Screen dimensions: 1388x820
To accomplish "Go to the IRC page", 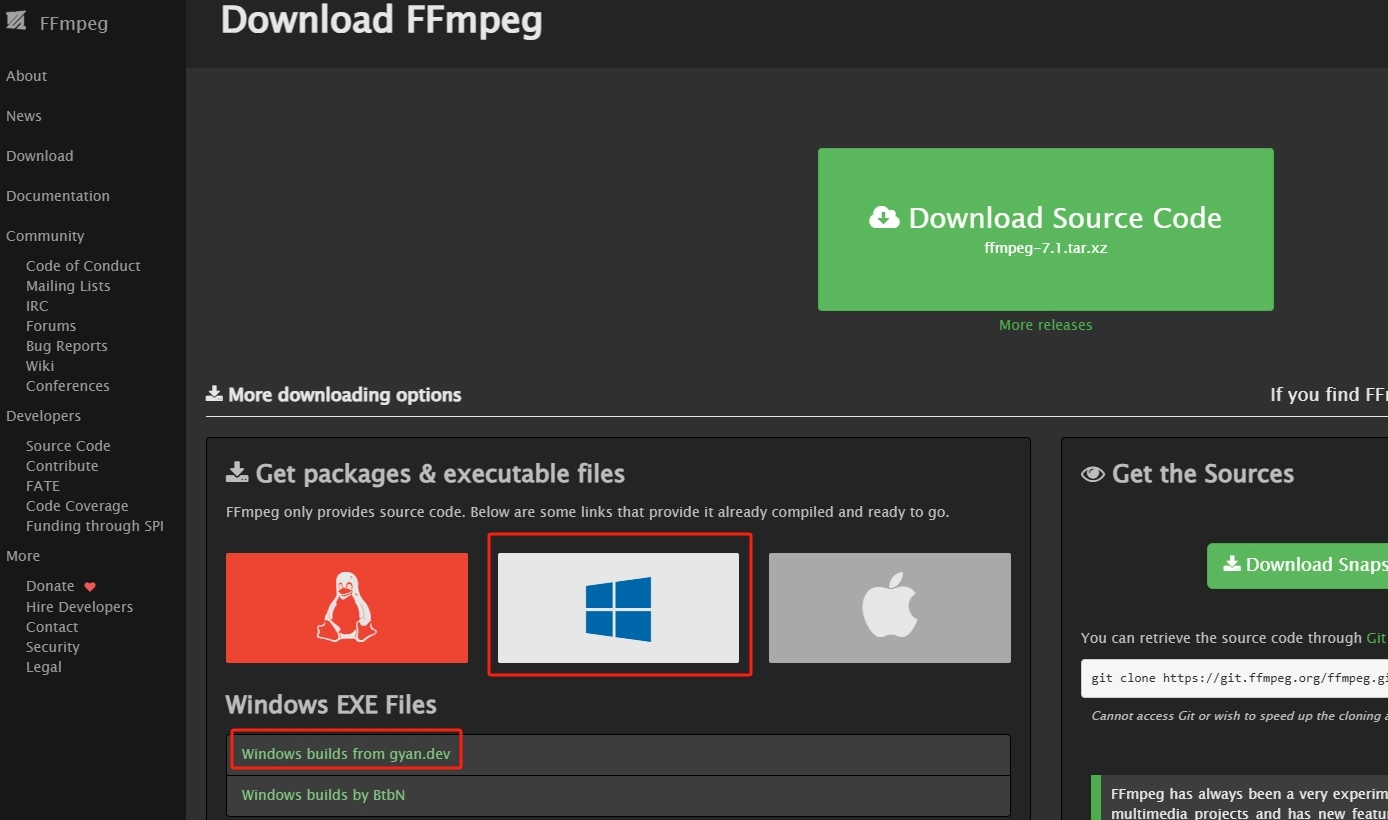I will coord(37,306).
